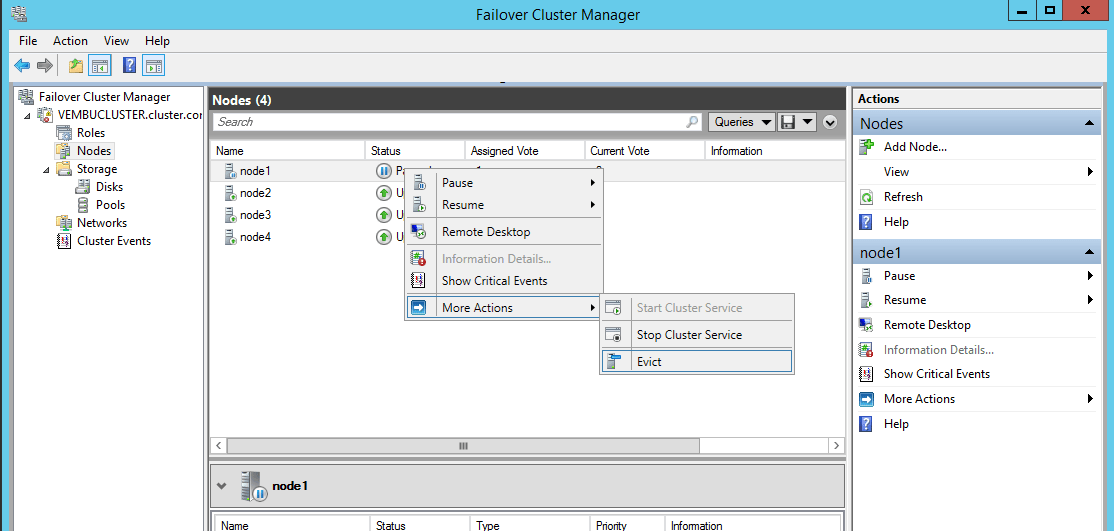The image size is (1114, 531).
Task: Choose Stop Cluster Service in submenu
Action: pos(696,335)
